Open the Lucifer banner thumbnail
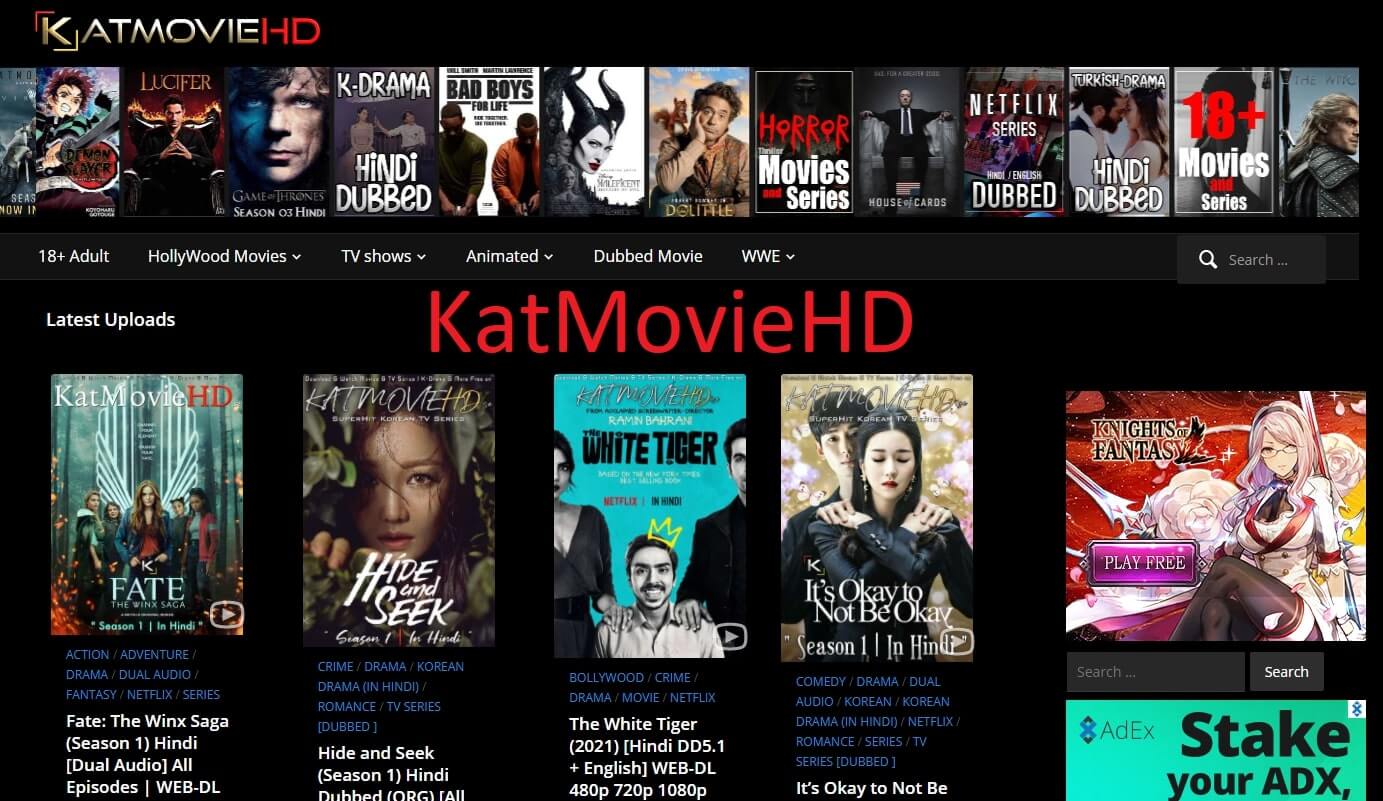Viewport: 1383px width, 801px height. [173, 141]
